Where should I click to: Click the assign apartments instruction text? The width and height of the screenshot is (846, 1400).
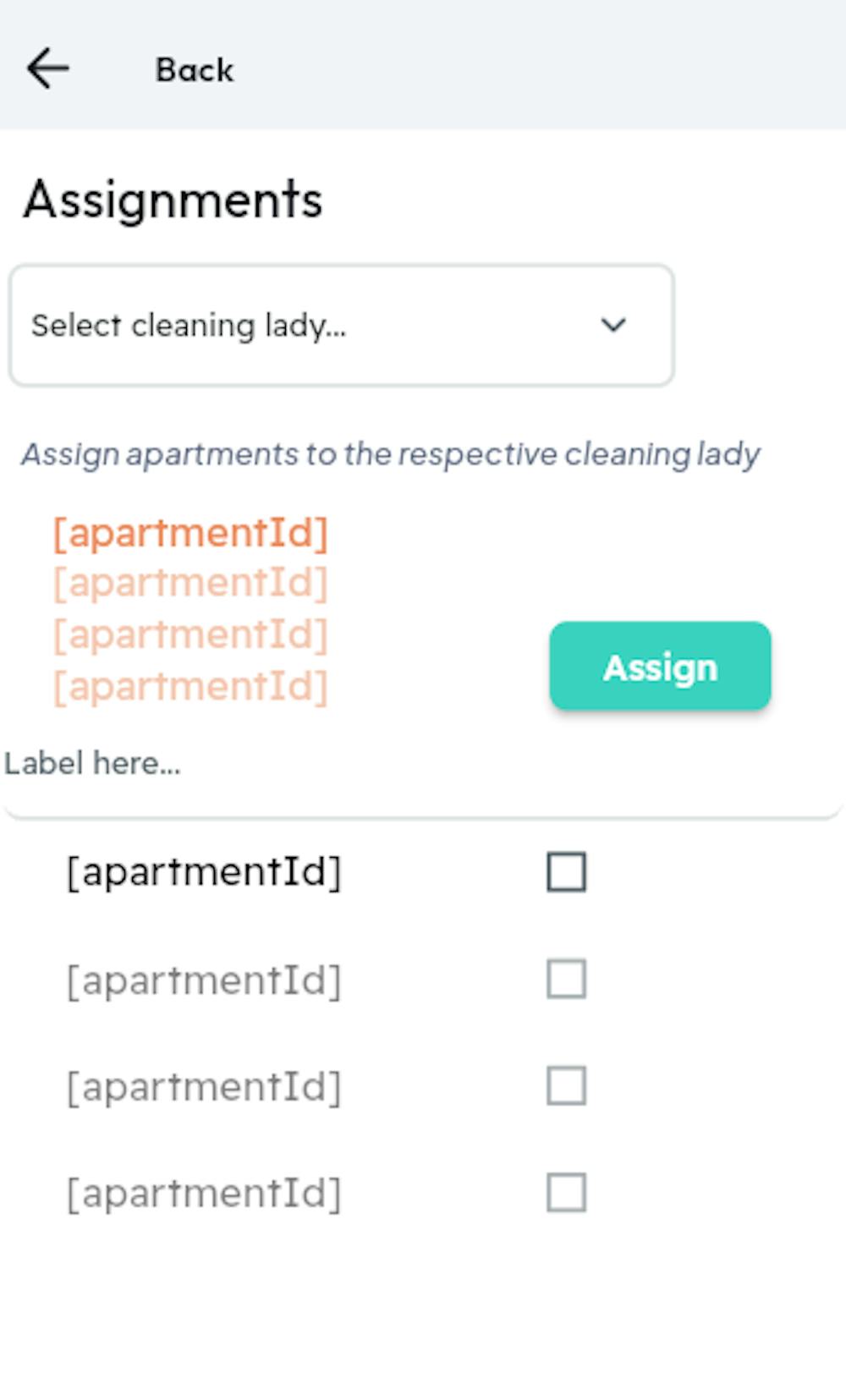pos(390,455)
